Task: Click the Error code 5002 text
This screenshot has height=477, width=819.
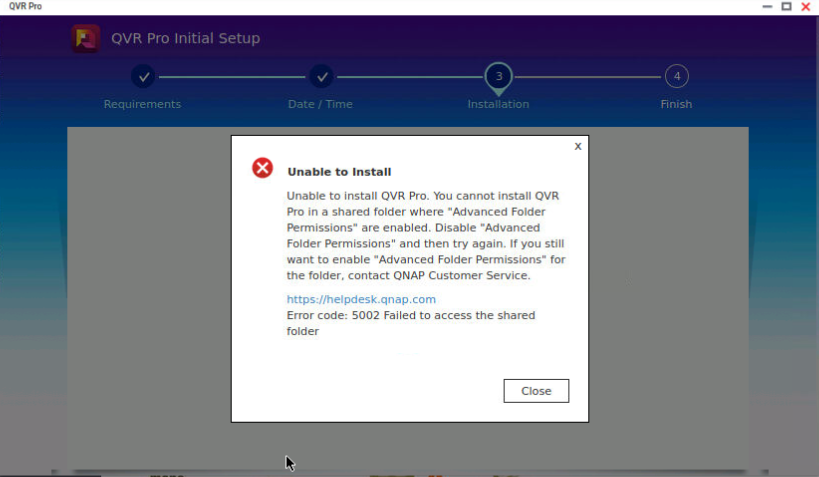Action: tap(410, 315)
